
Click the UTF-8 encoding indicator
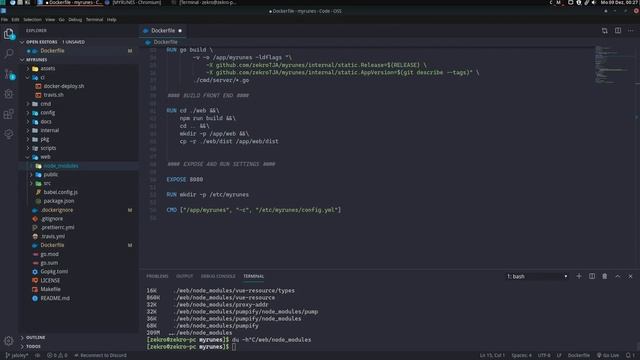coord(544,356)
